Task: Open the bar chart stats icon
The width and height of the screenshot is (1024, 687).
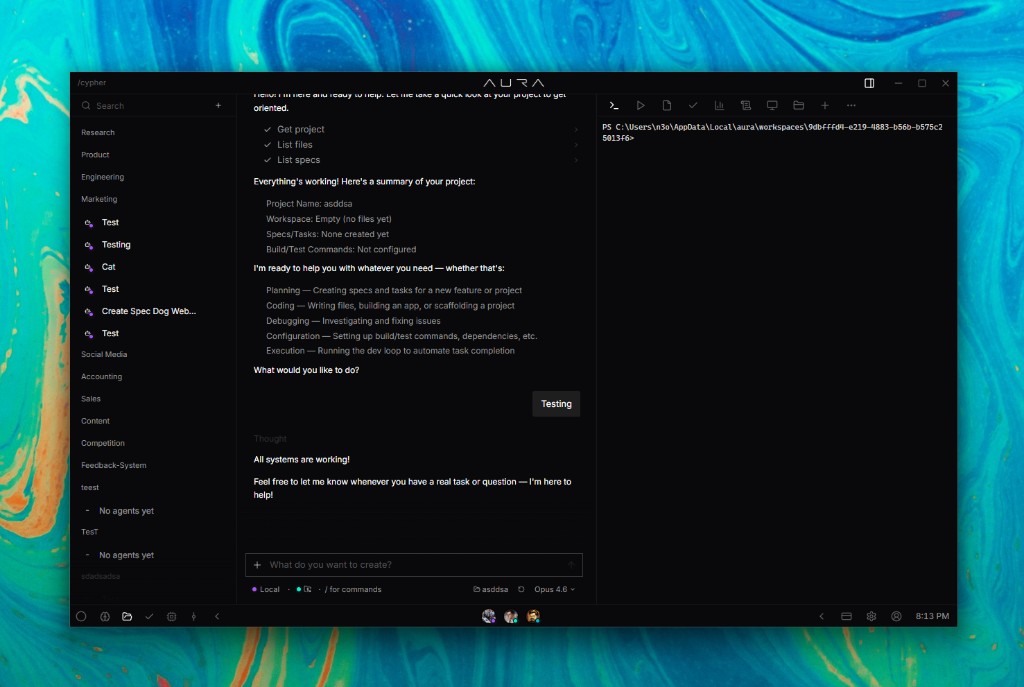Action: (x=719, y=106)
